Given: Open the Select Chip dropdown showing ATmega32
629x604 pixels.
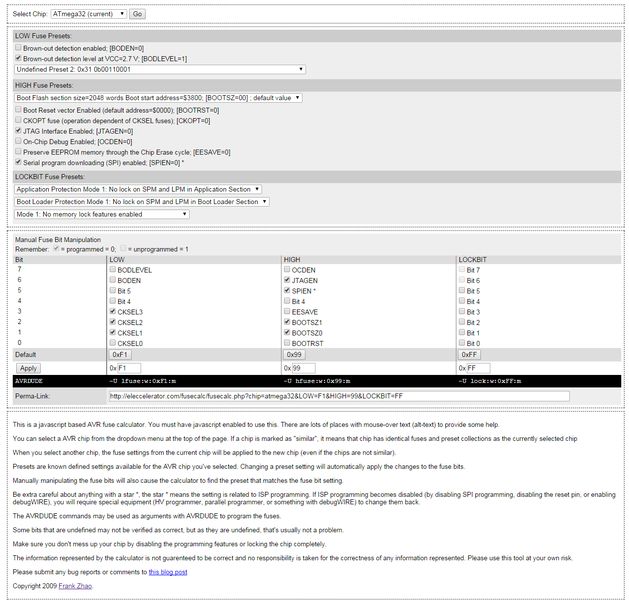Looking at the screenshot, I should click(x=89, y=14).
